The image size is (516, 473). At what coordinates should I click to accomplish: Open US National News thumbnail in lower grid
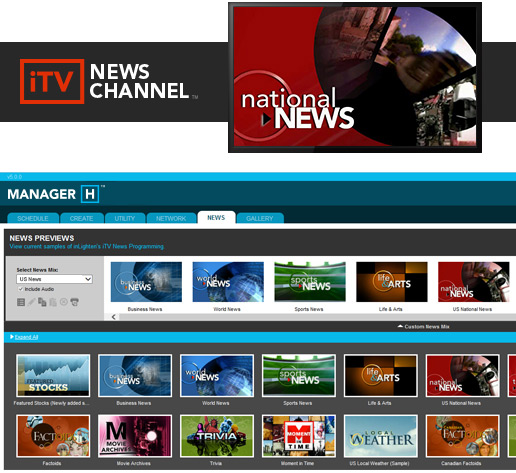click(463, 376)
